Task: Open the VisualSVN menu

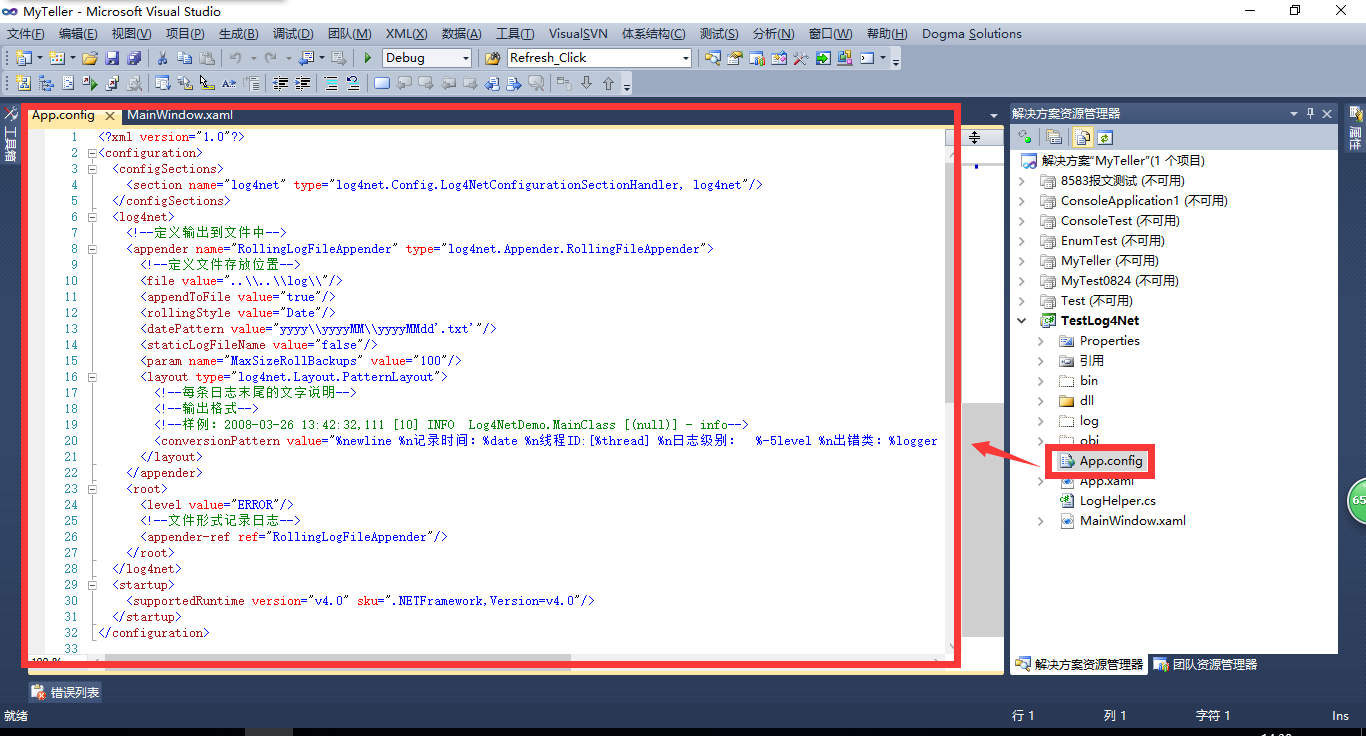Action: click(578, 34)
